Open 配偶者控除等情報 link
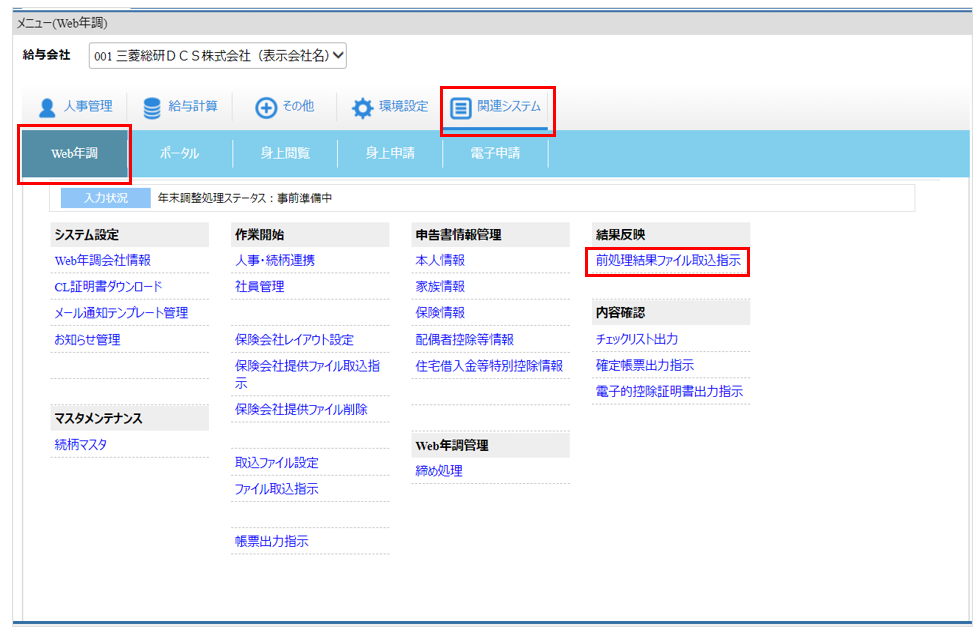Viewport: 975px width, 627px height. (464, 340)
